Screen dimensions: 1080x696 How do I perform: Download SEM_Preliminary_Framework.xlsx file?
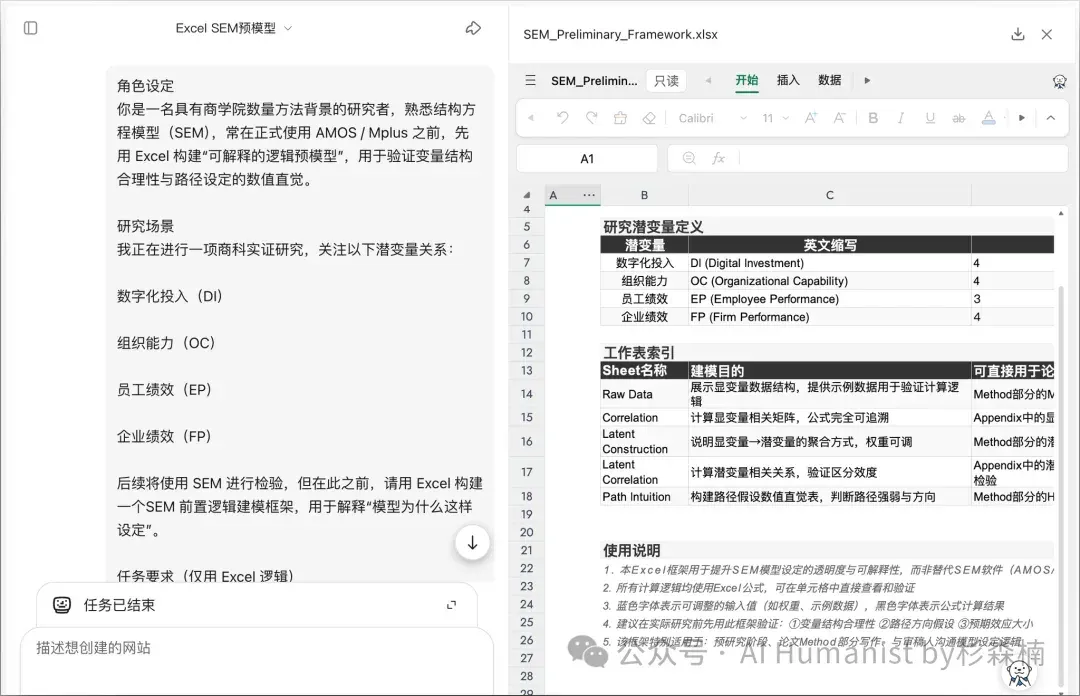click(x=1018, y=34)
